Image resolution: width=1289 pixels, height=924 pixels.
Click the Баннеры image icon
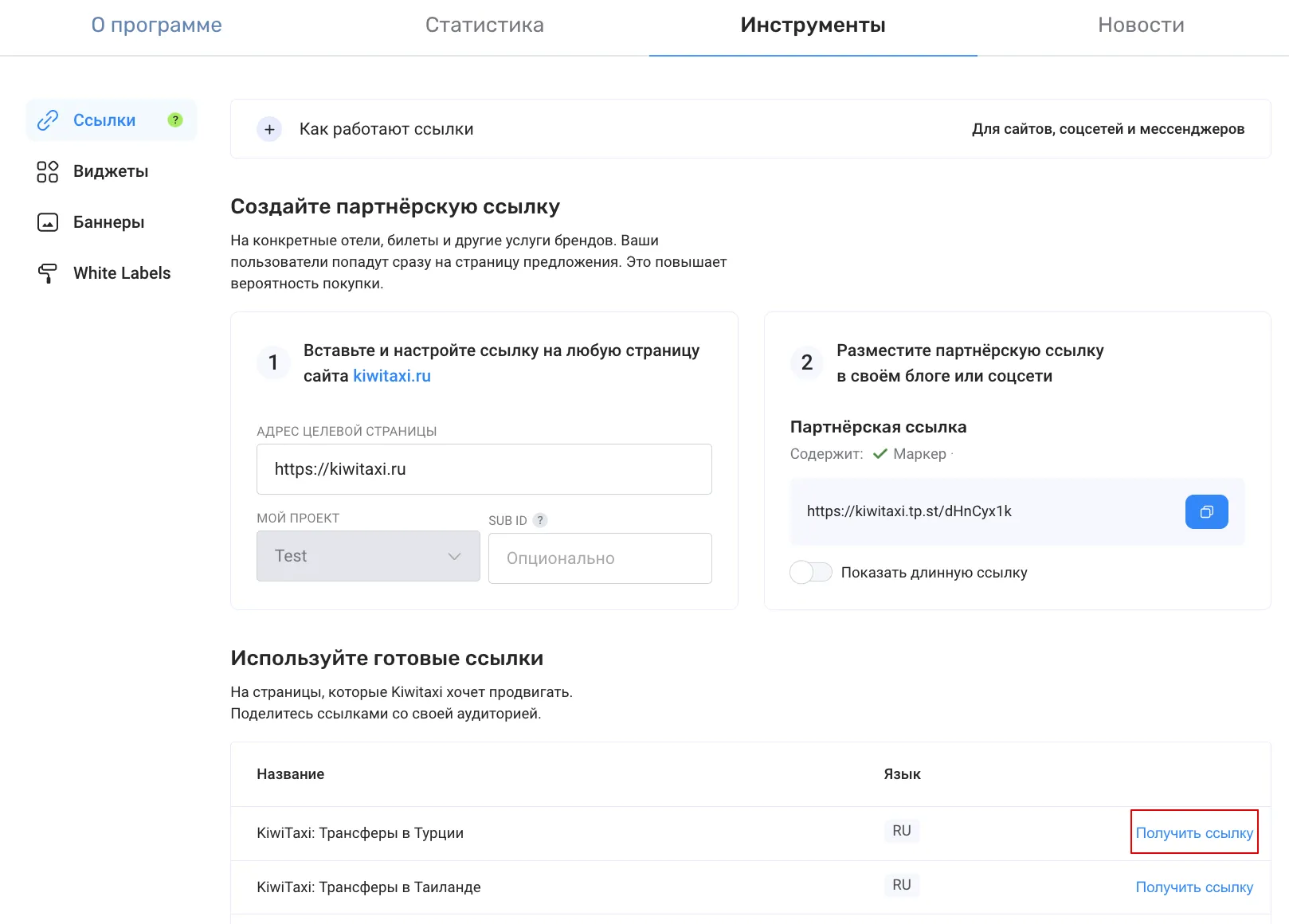[48, 222]
